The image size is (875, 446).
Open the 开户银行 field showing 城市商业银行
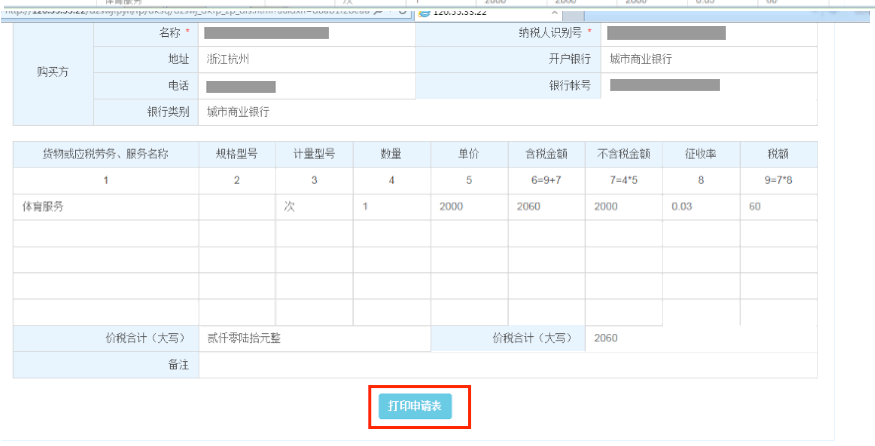(x=710, y=60)
